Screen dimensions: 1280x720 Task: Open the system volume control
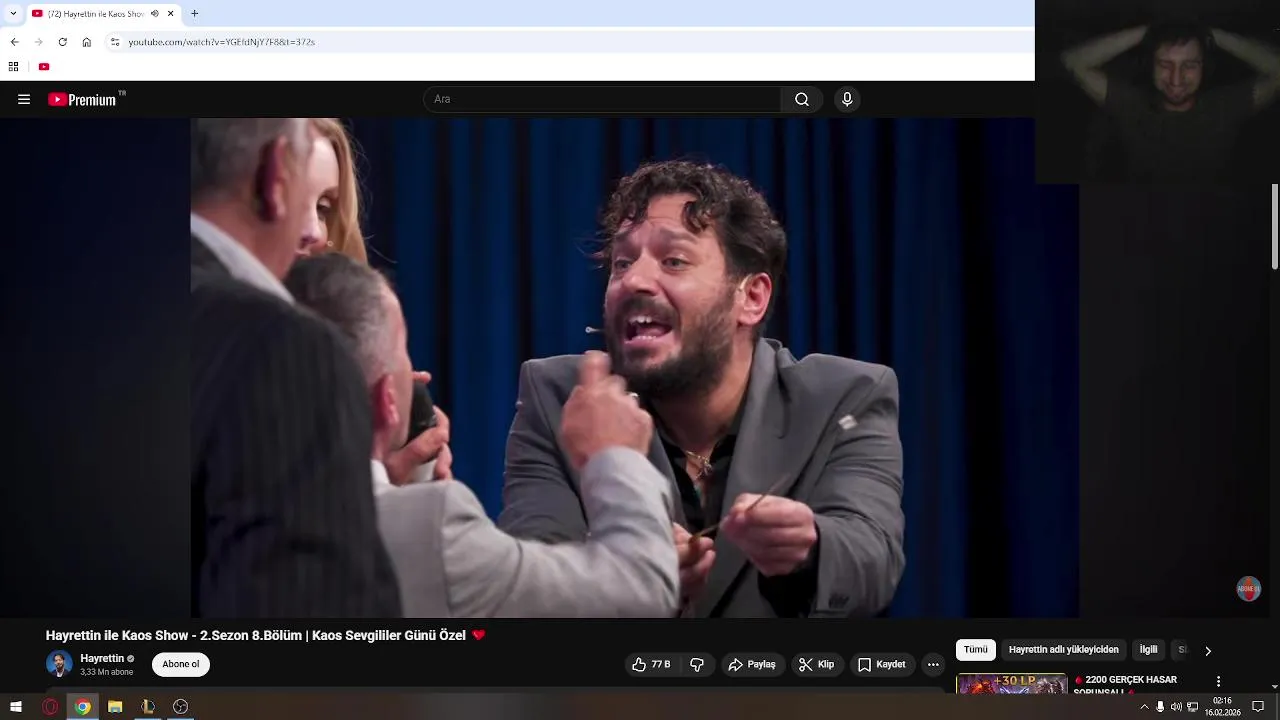tap(1176, 707)
